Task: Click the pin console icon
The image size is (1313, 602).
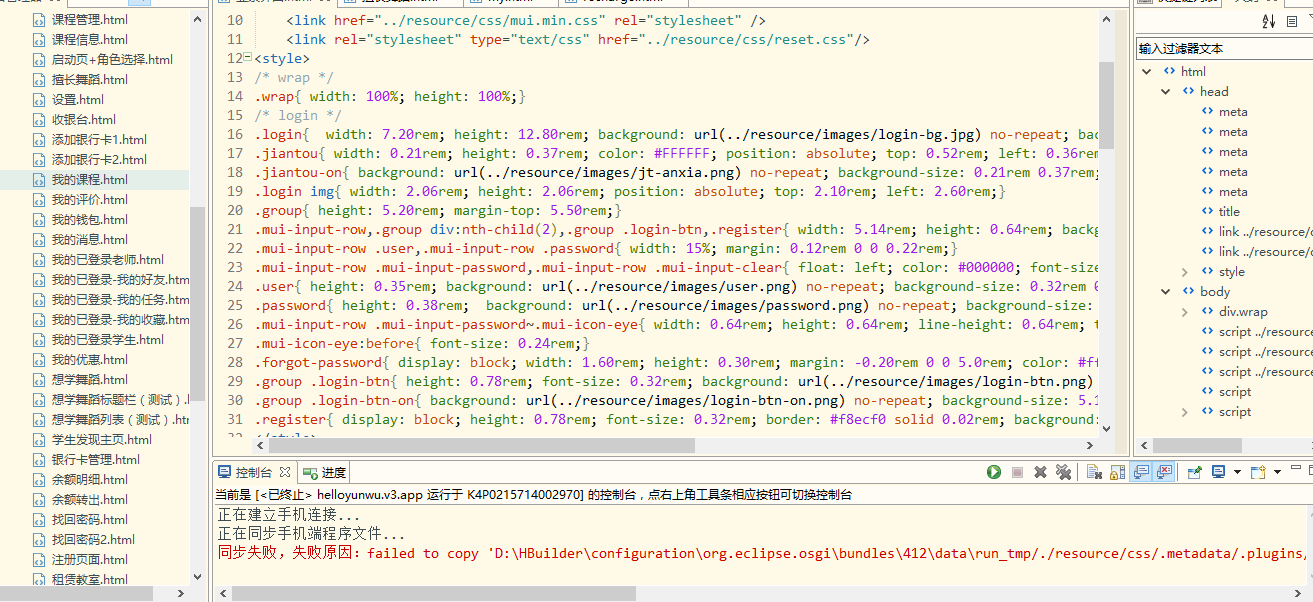Action: pyautogui.click(x=1194, y=472)
